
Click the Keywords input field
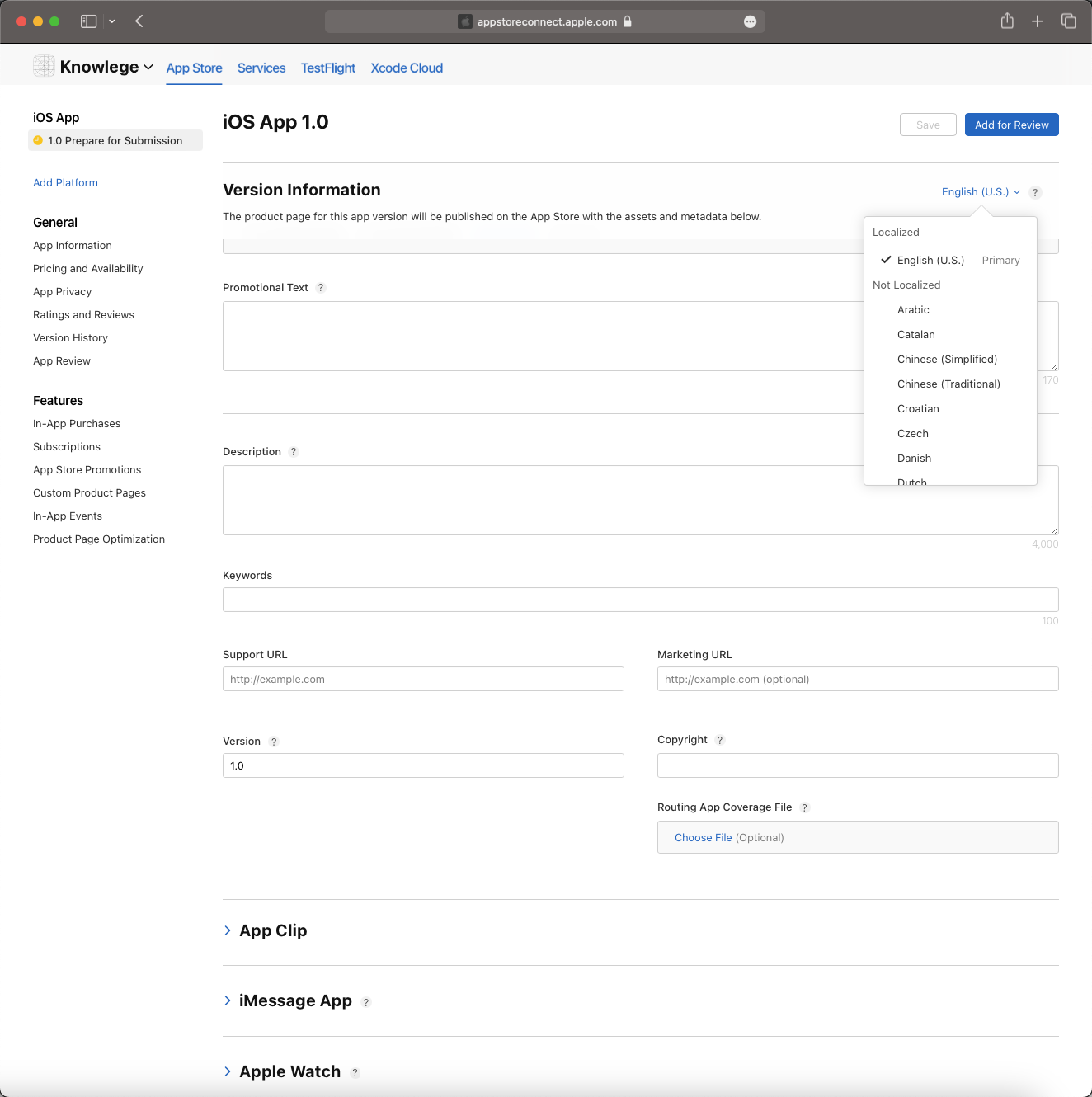[x=641, y=600]
